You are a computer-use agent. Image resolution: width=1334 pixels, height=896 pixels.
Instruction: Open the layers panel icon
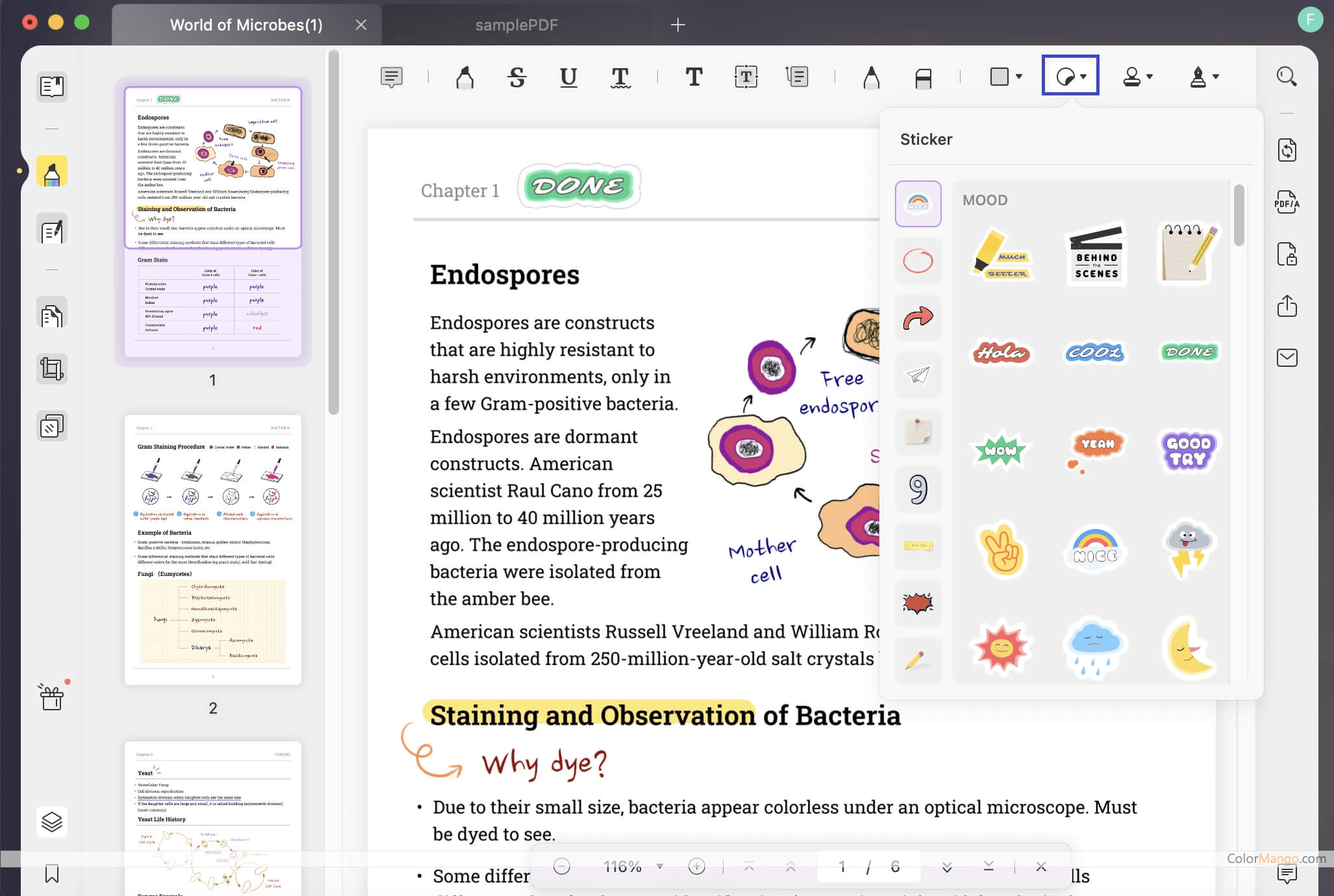pos(52,822)
